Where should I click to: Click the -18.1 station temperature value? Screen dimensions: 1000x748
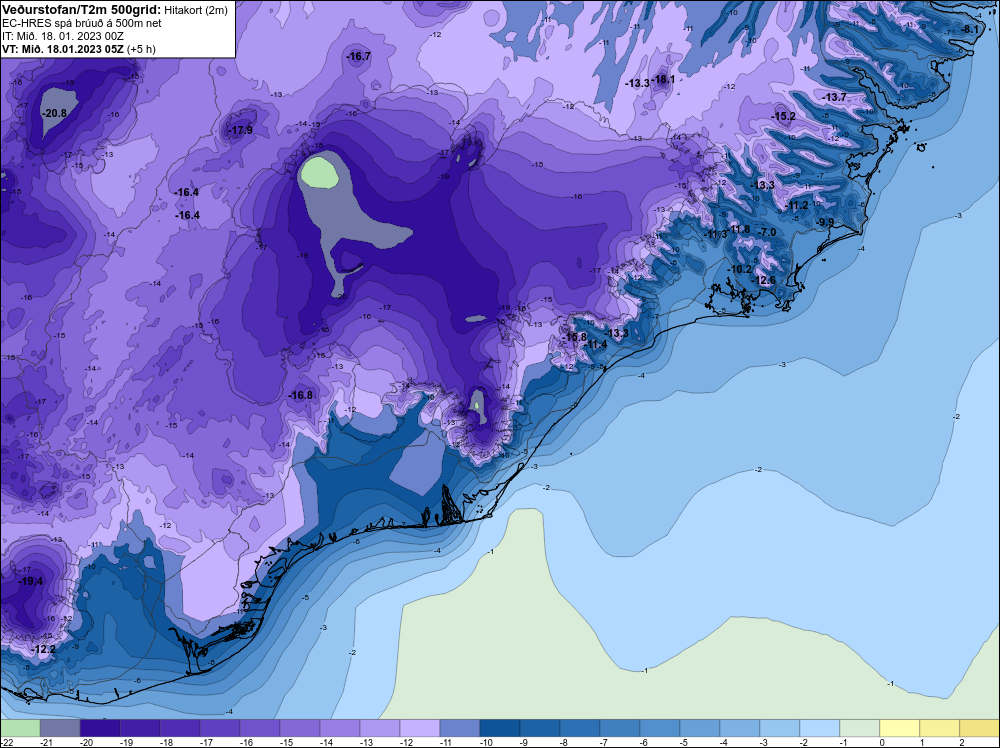click(x=663, y=79)
